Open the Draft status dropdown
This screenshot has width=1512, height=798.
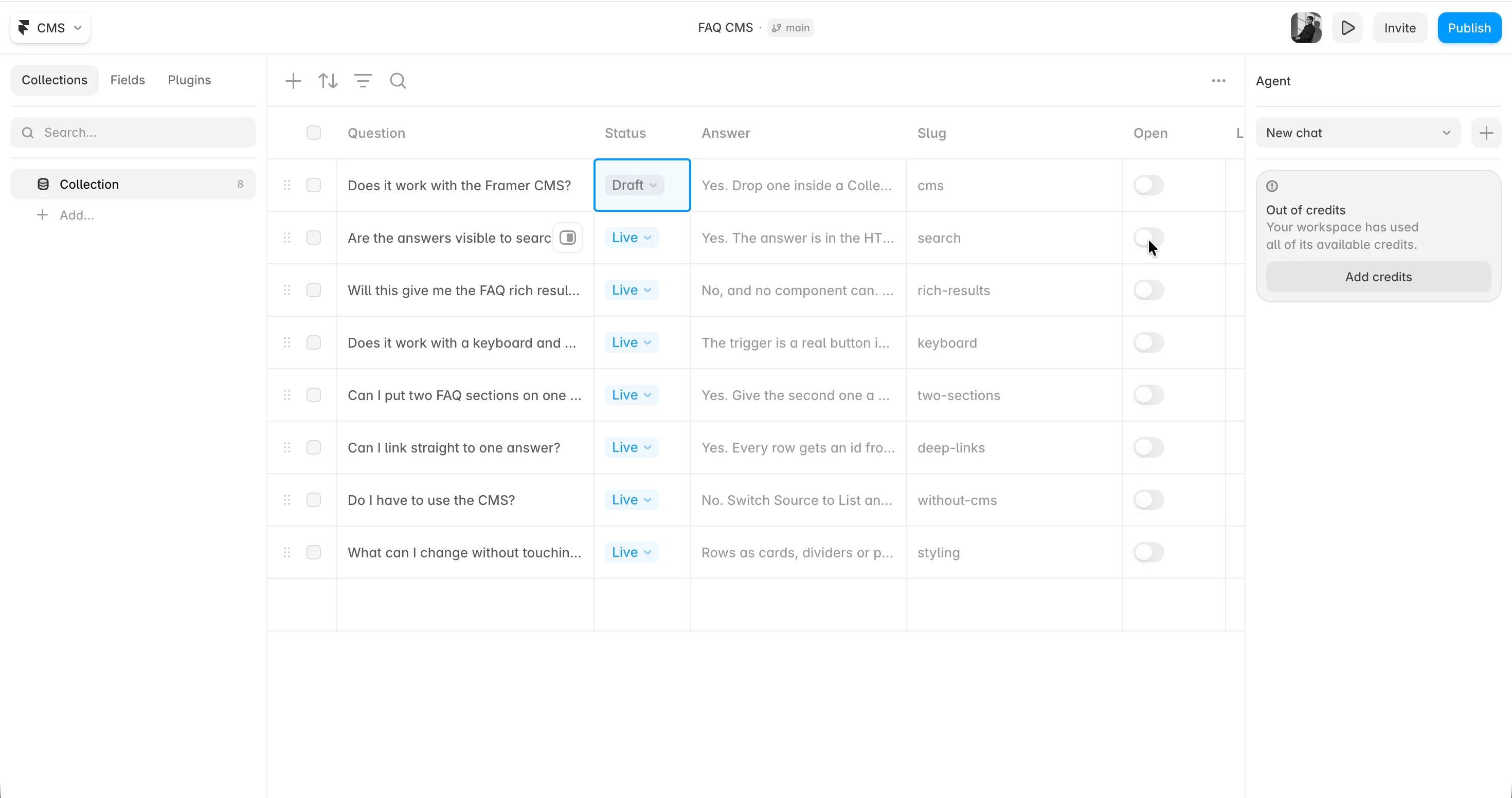(634, 186)
